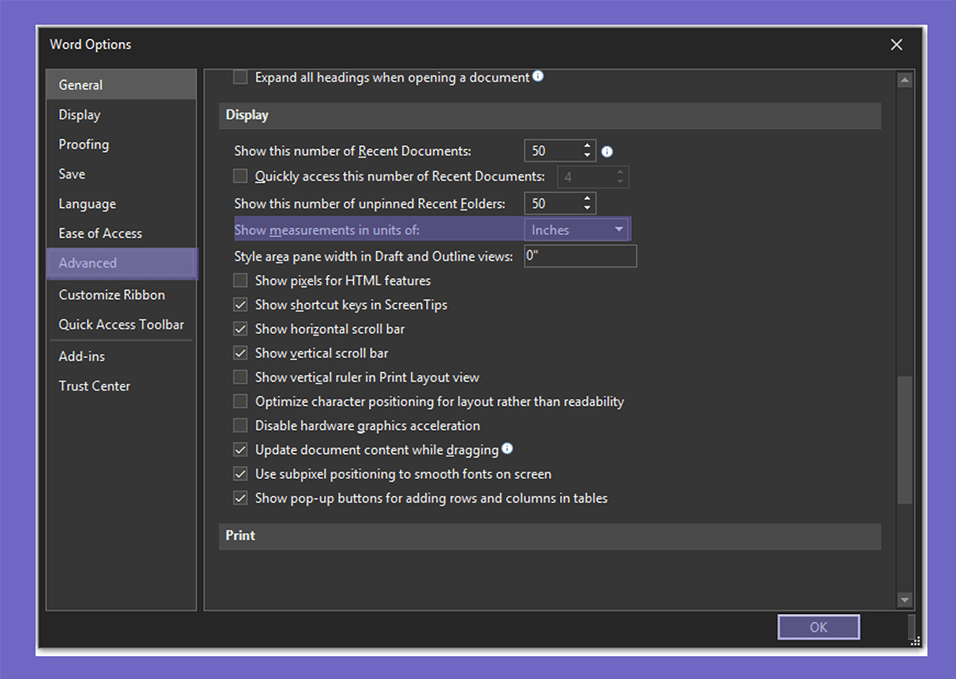Click the Style area pane width field

pyautogui.click(x=580, y=257)
